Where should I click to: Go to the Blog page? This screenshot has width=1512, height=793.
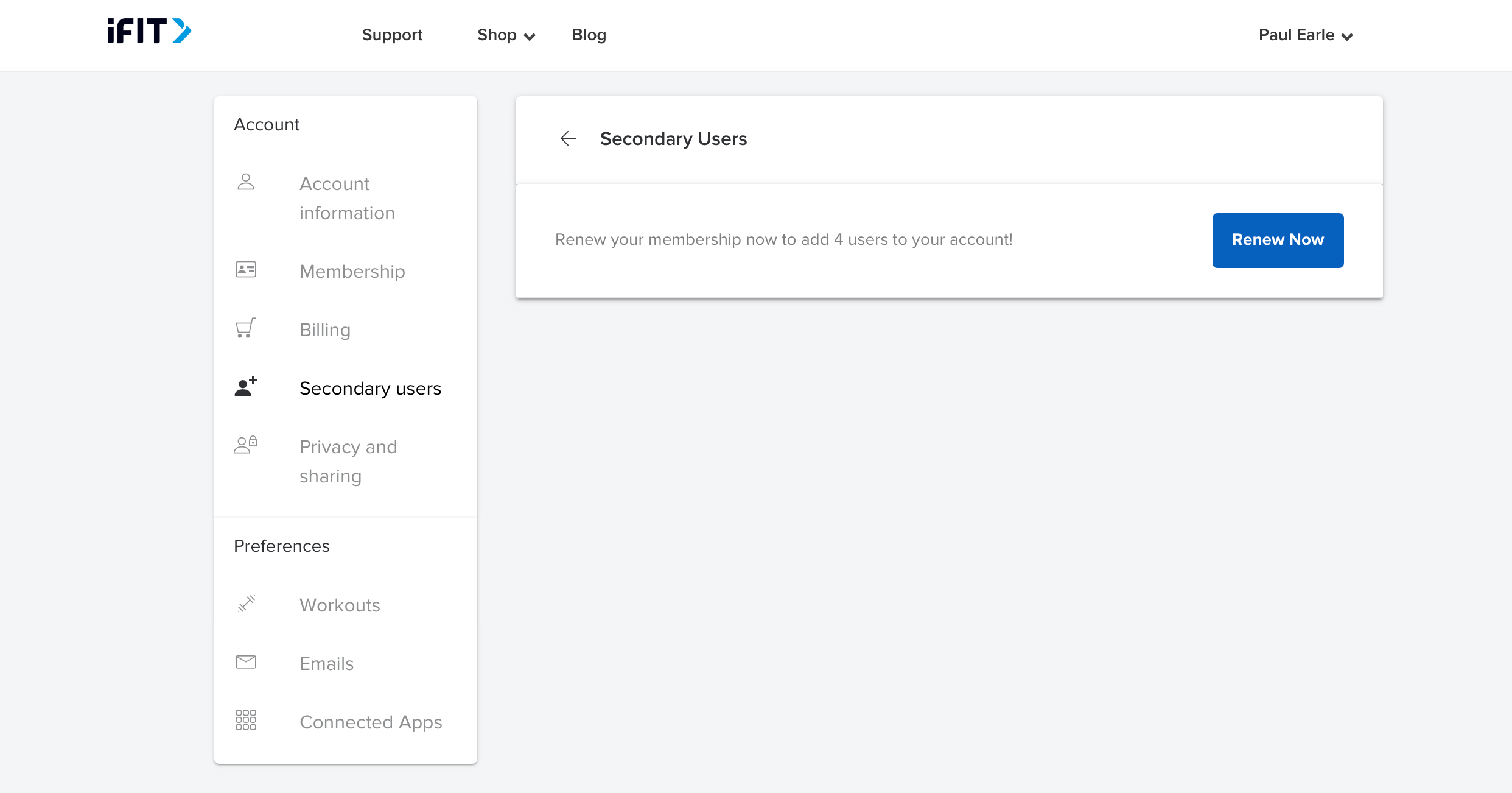click(589, 35)
